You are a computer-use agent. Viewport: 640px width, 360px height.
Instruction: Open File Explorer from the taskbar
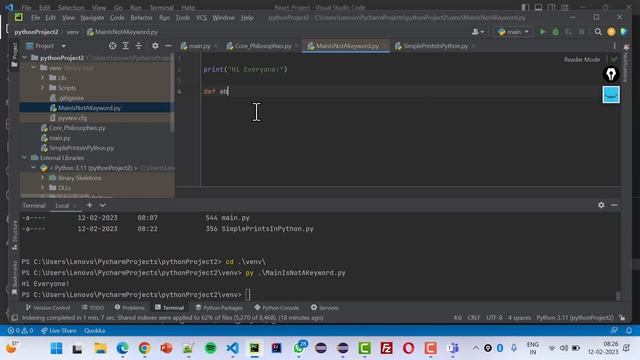tap(100, 348)
